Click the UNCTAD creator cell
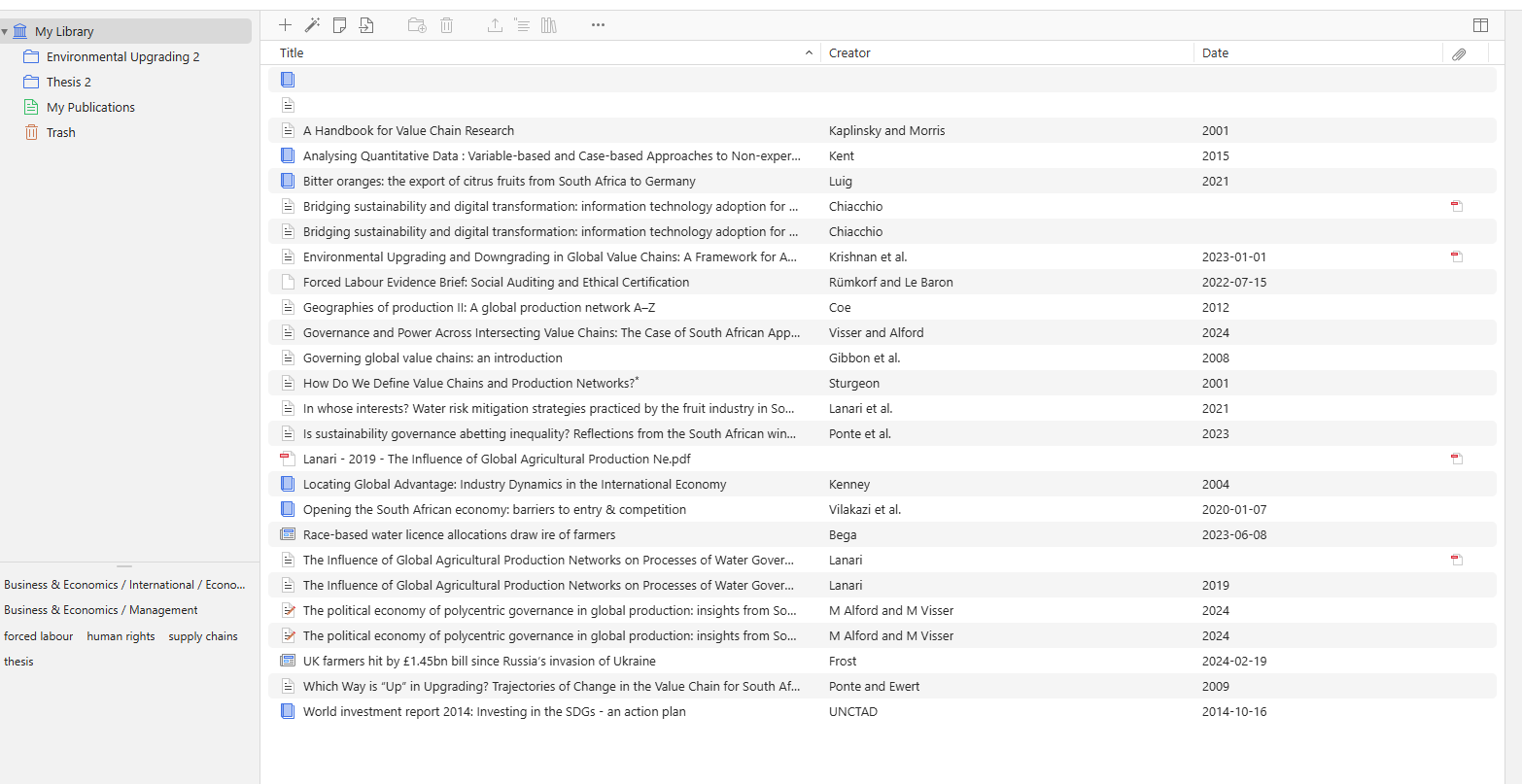The height and width of the screenshot is (784, 1522). point(853,711)
